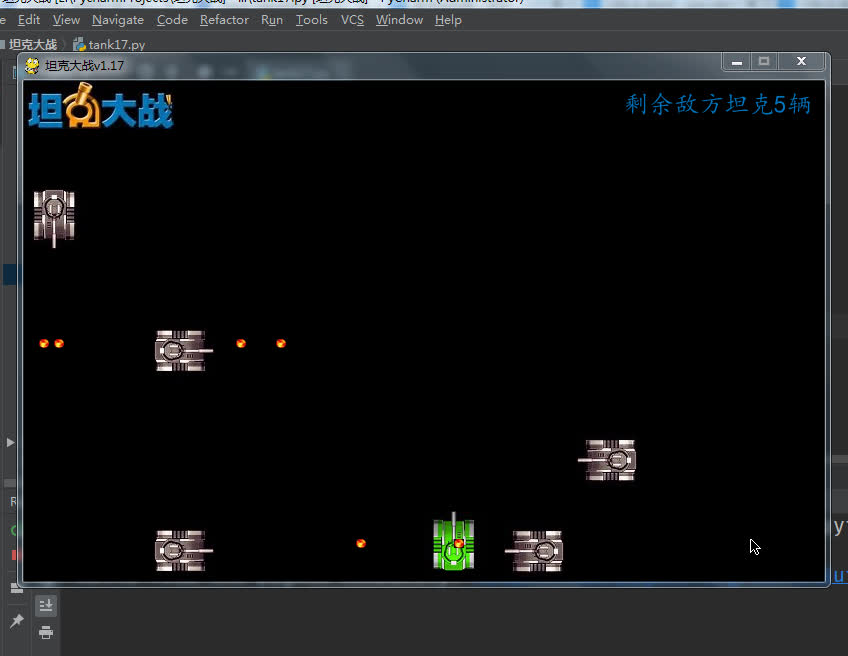
Task: Open the Edit menu
Action: tap(29, 20)
